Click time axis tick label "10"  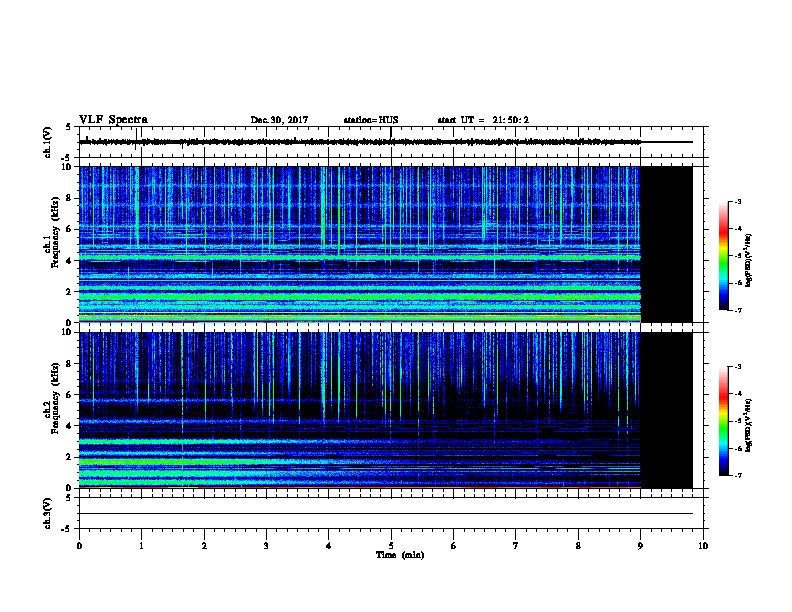(703, 546)
